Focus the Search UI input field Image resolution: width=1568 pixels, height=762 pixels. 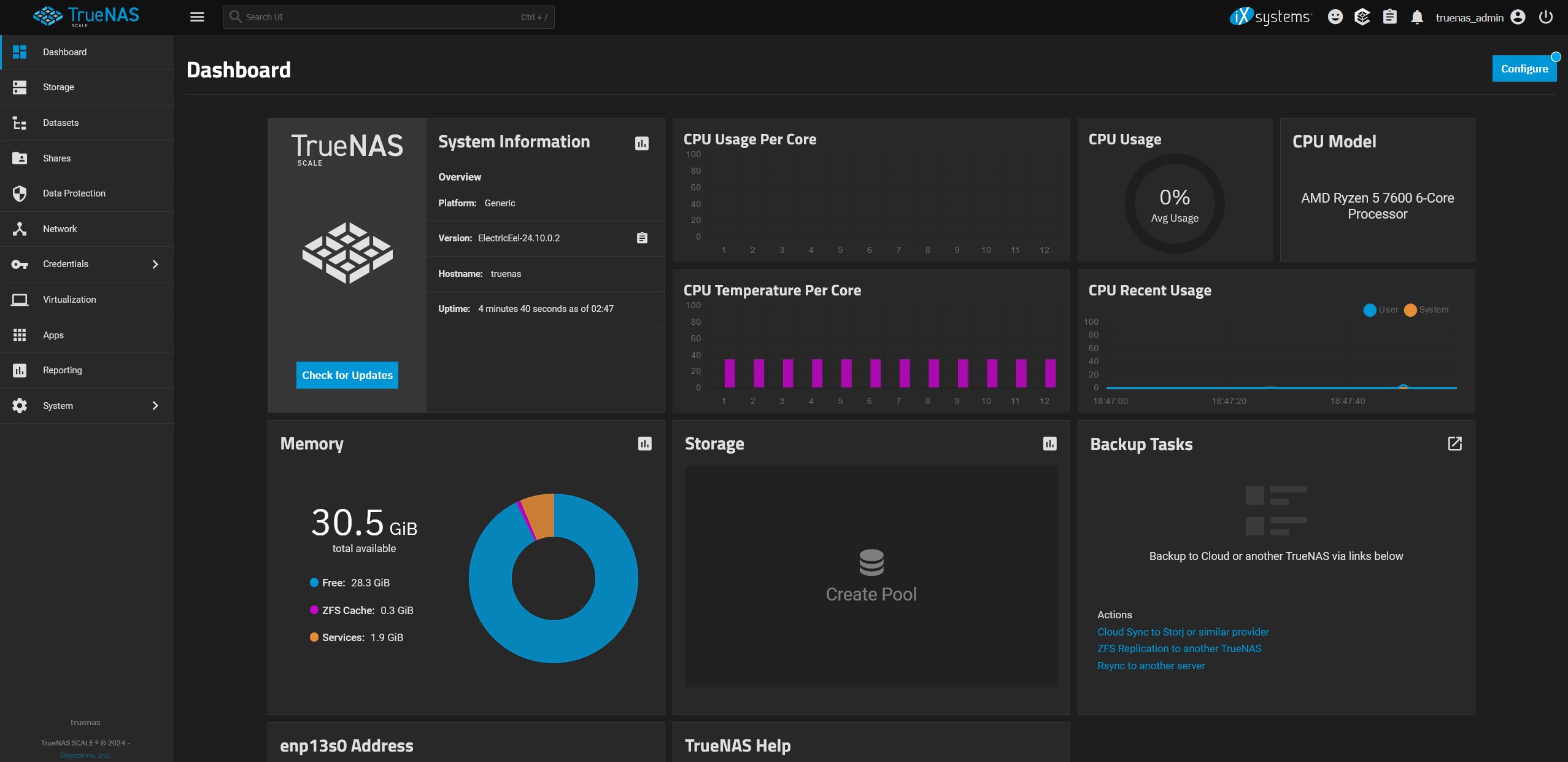coord(388,17)
